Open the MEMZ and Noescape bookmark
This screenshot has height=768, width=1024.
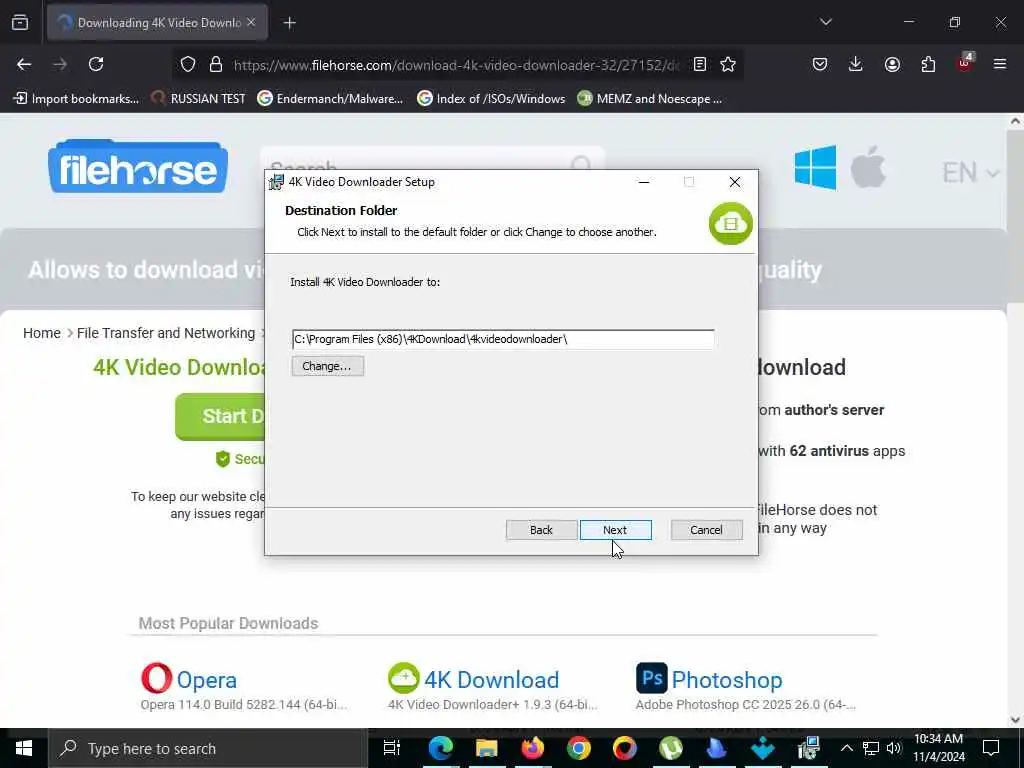pos(650,99)
